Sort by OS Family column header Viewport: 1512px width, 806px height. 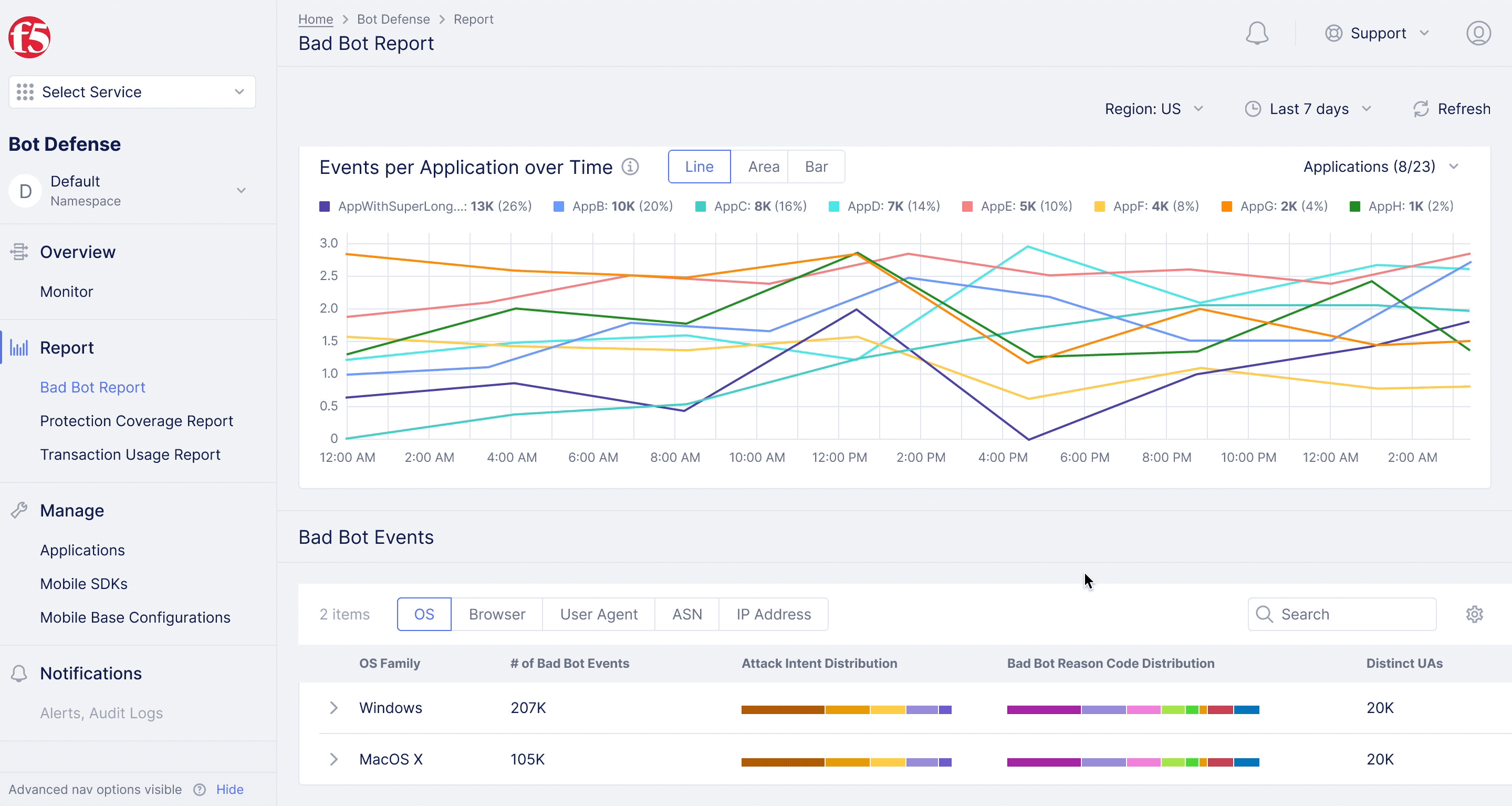389,664
